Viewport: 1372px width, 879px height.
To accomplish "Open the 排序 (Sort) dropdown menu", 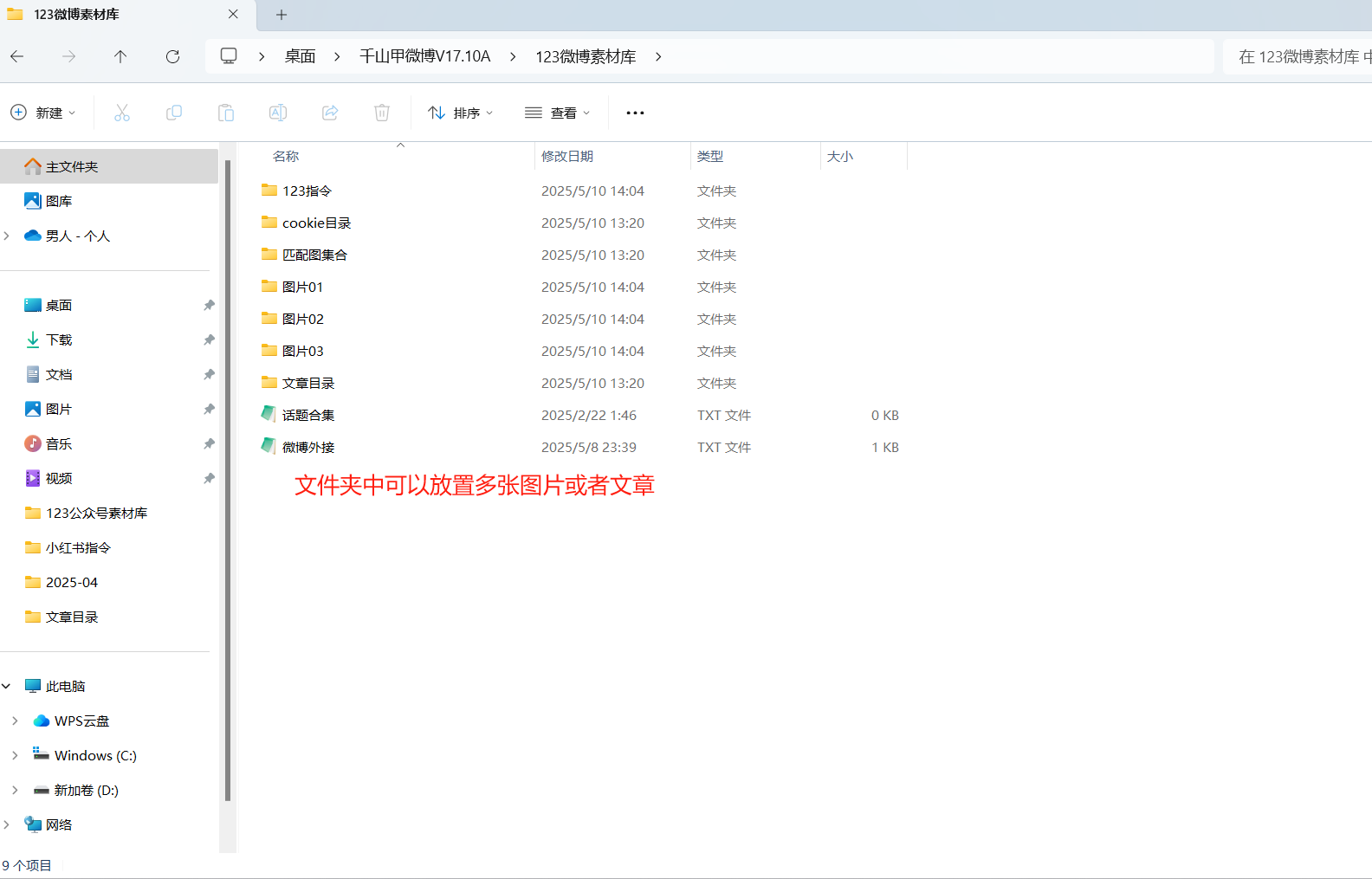I will point(461,113).
